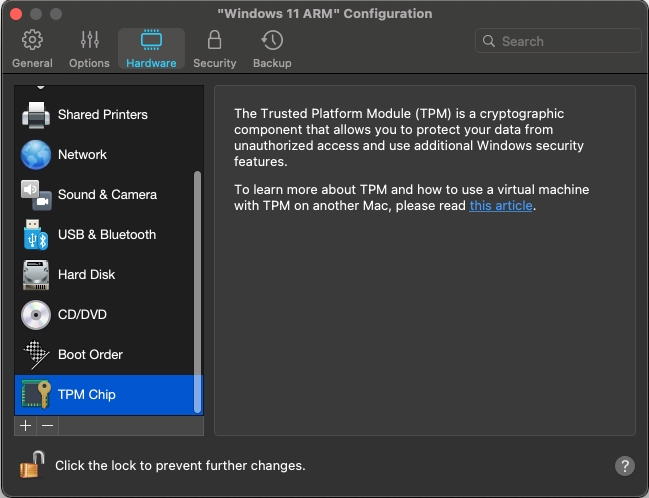
Task: Open the USB & Bluetooth icon
Action: pos(36,235)
